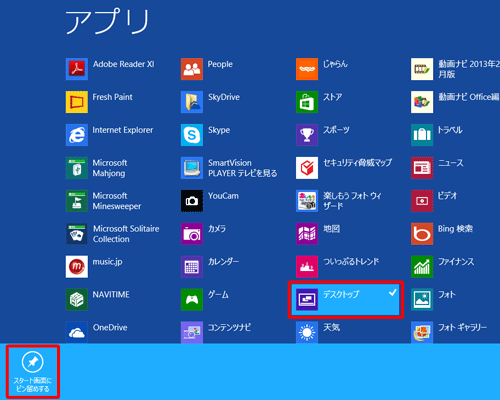
Task: Click the アプリ heading text
Action: click(107, 21)
